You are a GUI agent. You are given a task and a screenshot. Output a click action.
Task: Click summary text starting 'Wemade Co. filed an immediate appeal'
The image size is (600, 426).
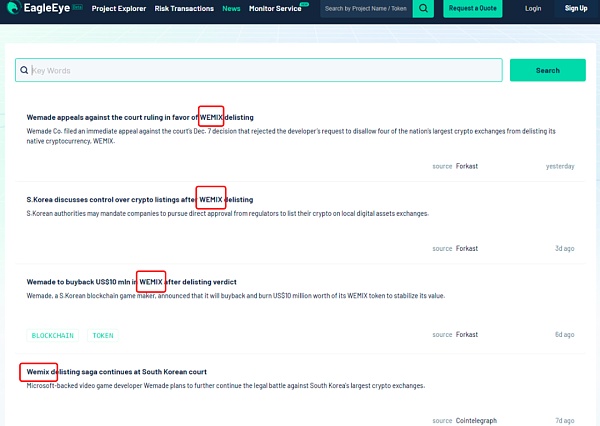point(291,136)
